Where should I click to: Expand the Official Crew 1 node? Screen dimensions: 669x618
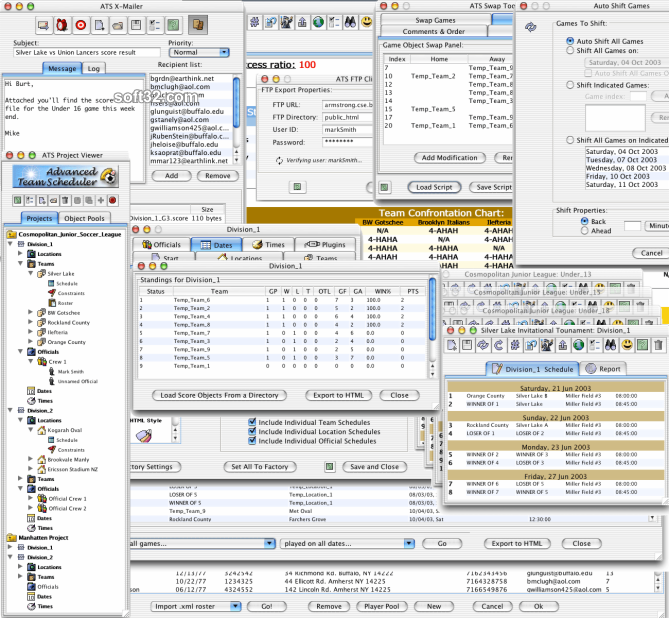30,498
